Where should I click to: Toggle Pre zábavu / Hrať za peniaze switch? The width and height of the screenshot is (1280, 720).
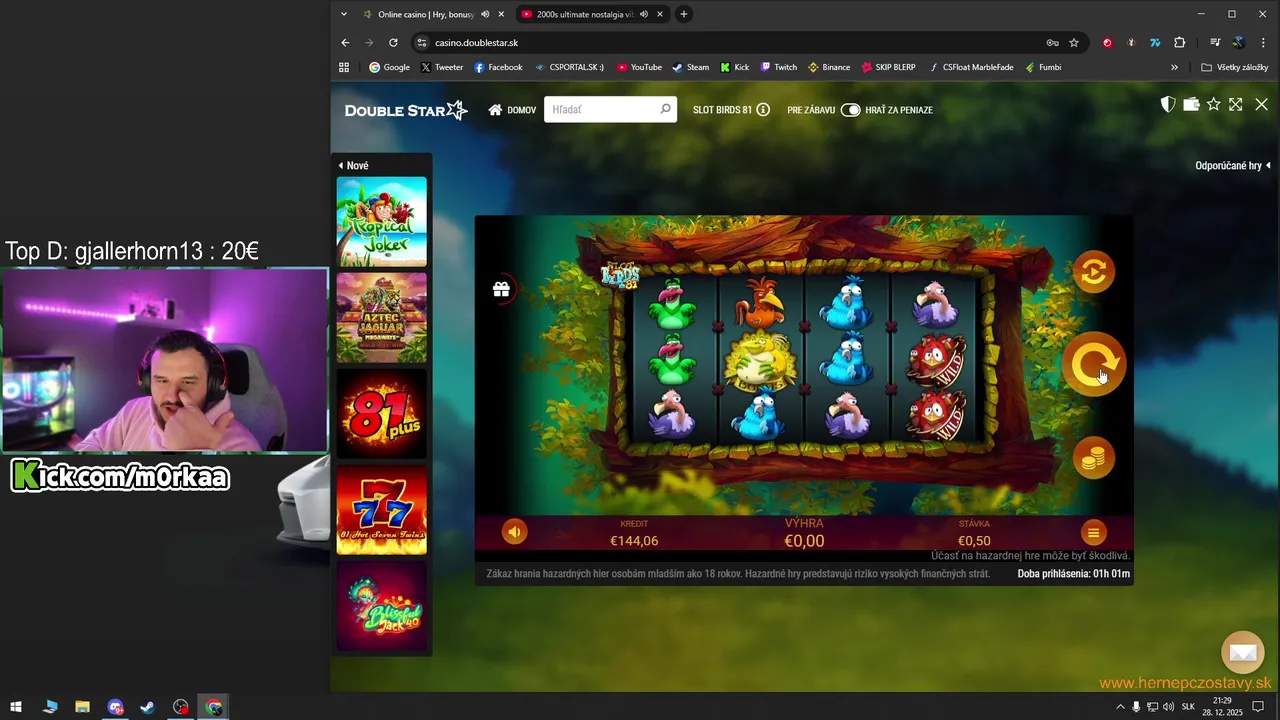[850, 110]
